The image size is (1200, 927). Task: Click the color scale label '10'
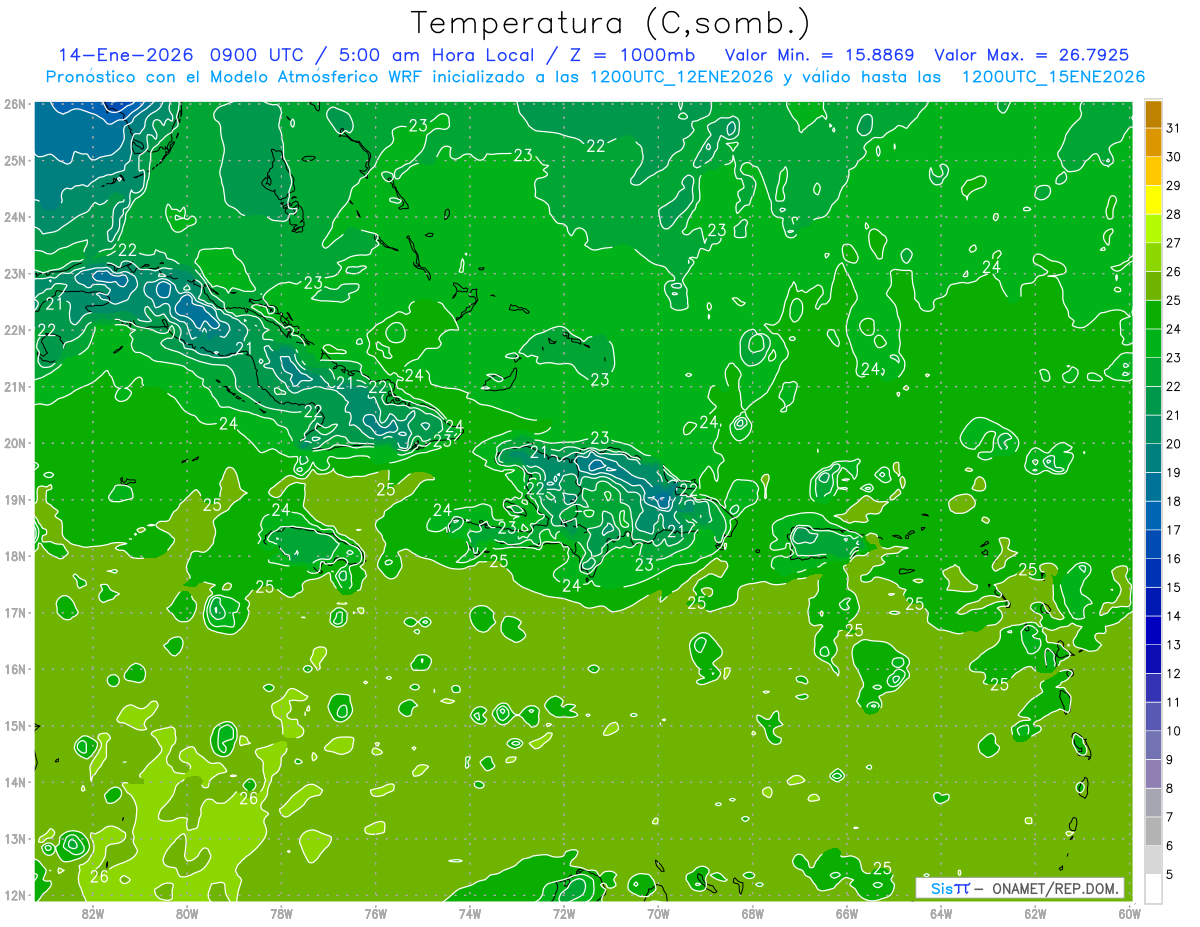(x=1174, y=730)
